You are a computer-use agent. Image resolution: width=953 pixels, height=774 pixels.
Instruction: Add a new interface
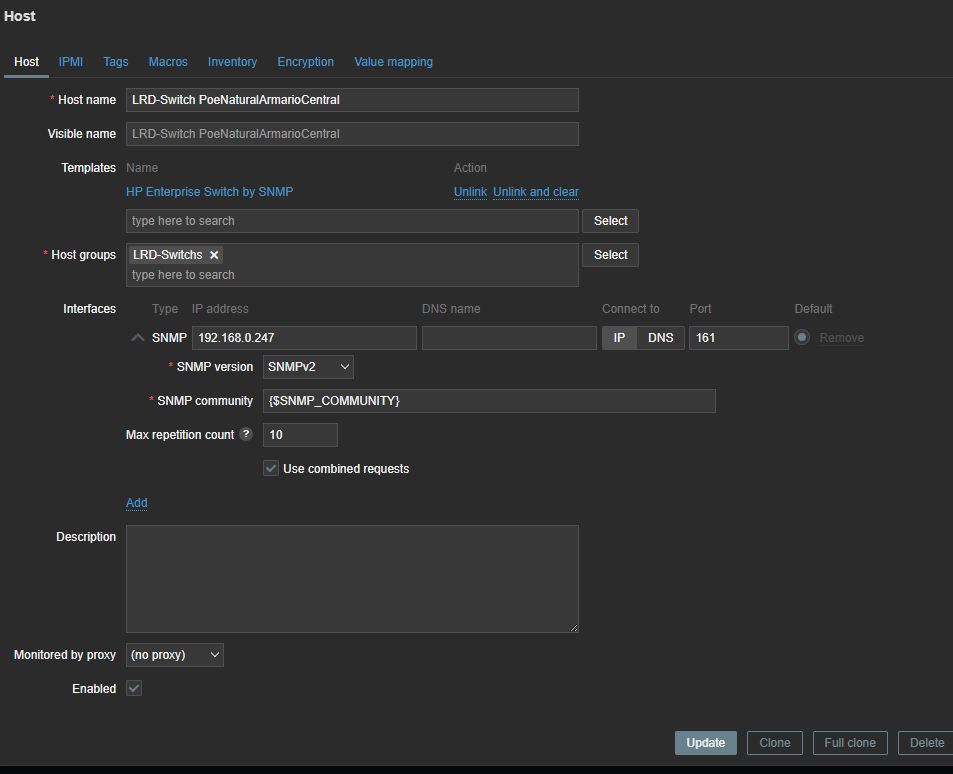(137, 503)
